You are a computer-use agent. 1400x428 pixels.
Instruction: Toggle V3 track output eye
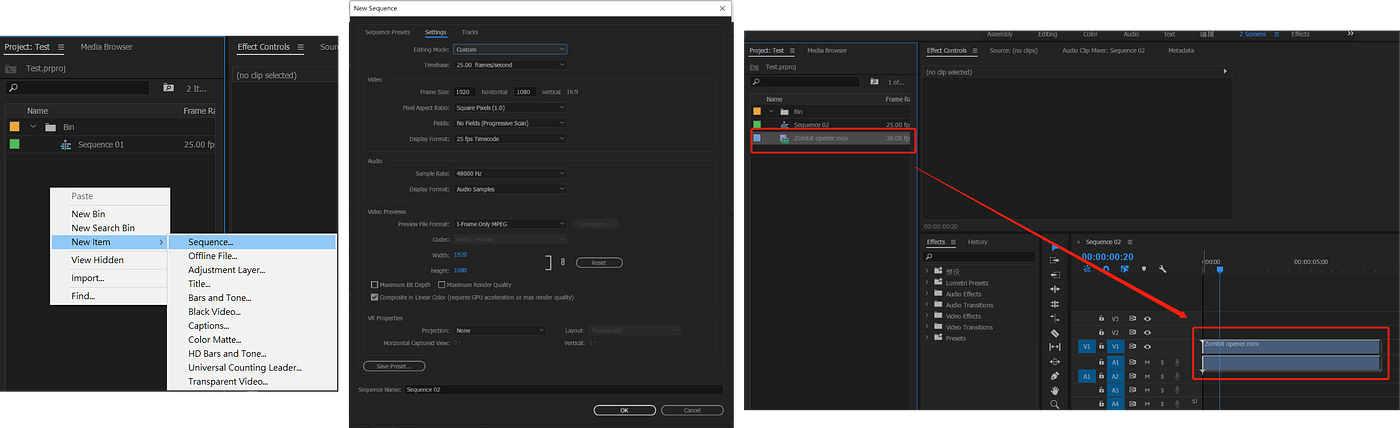point(1148,319)
